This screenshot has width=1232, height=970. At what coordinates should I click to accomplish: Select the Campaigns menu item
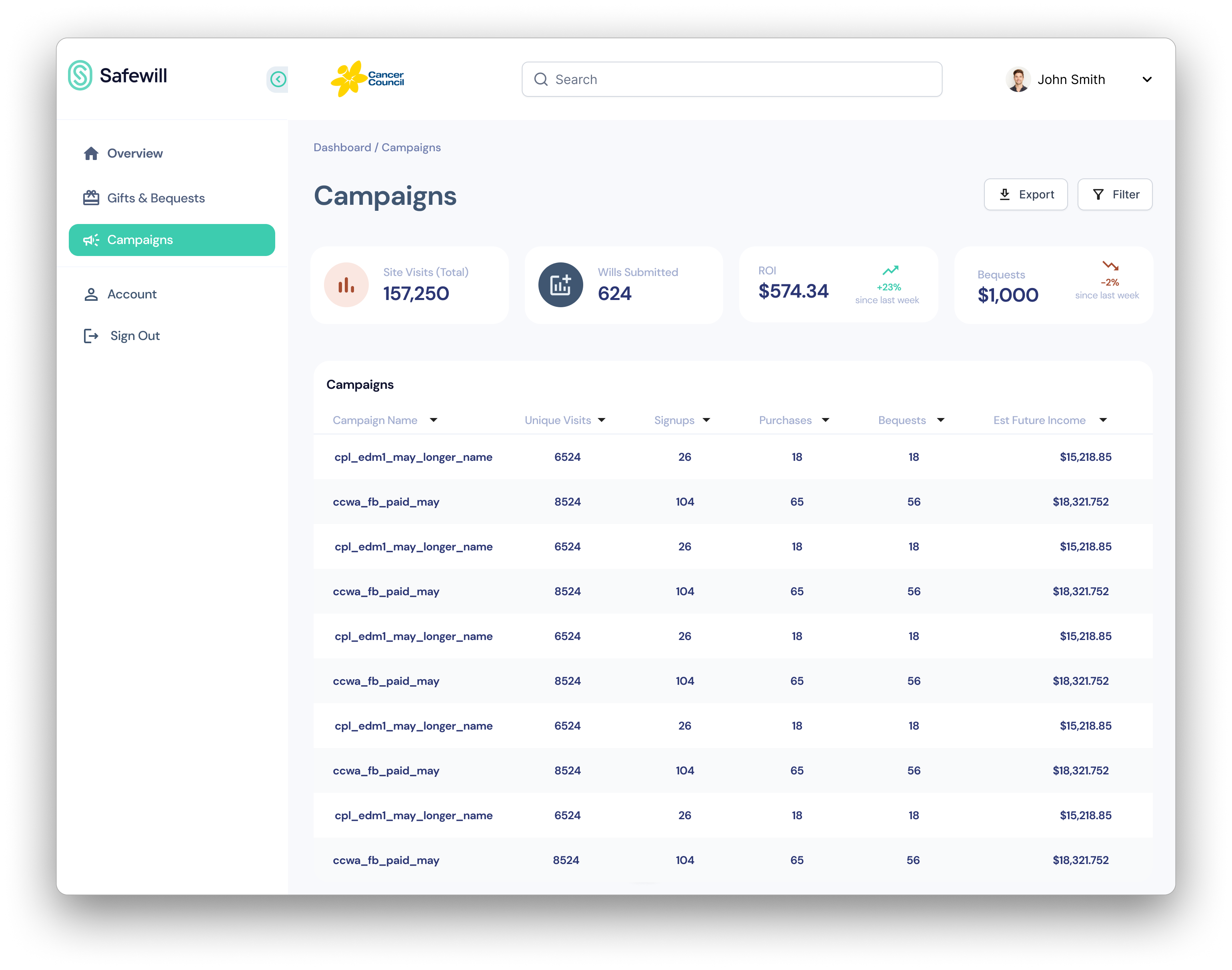[x=172, y=240]
